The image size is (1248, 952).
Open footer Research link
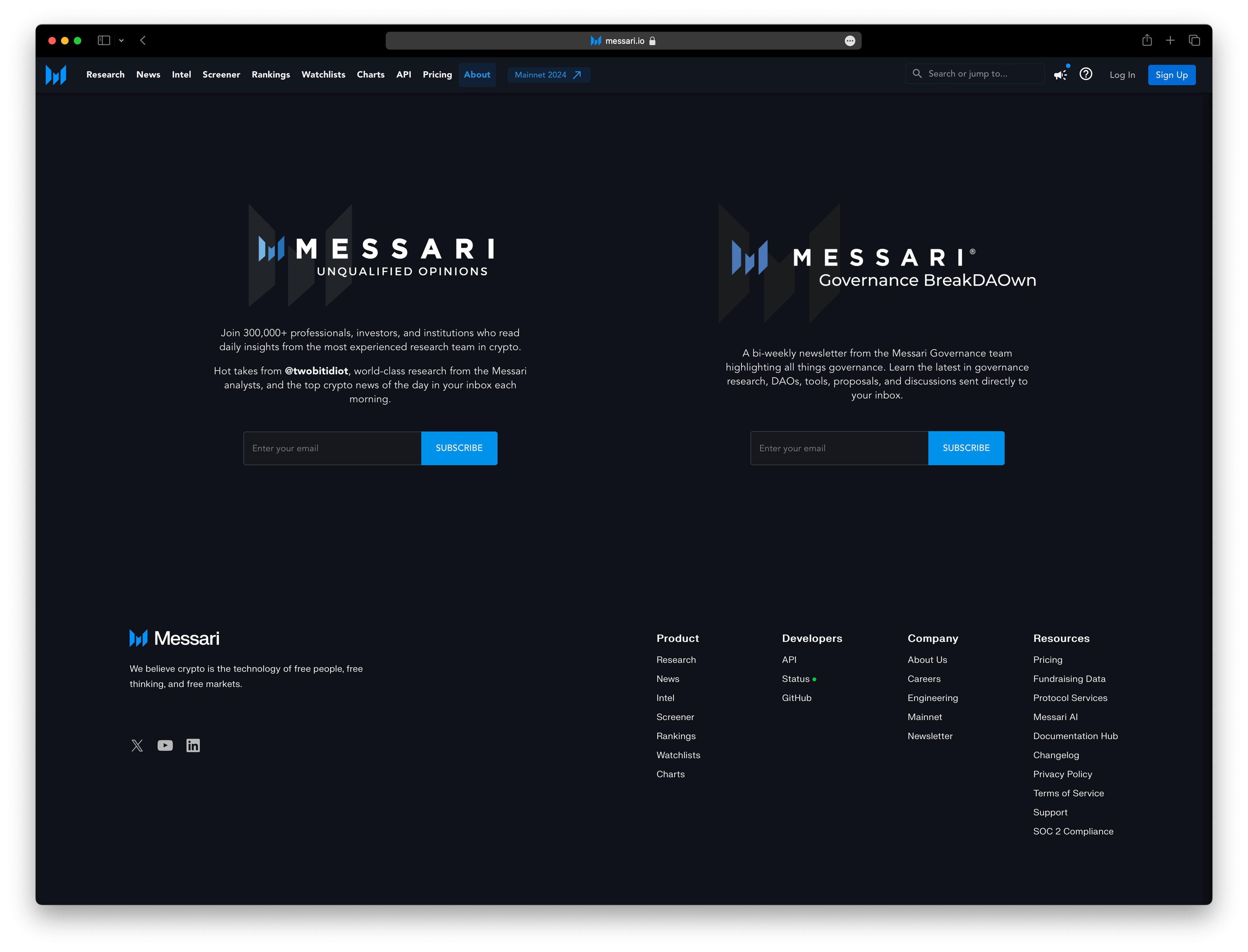click(676, 660)
